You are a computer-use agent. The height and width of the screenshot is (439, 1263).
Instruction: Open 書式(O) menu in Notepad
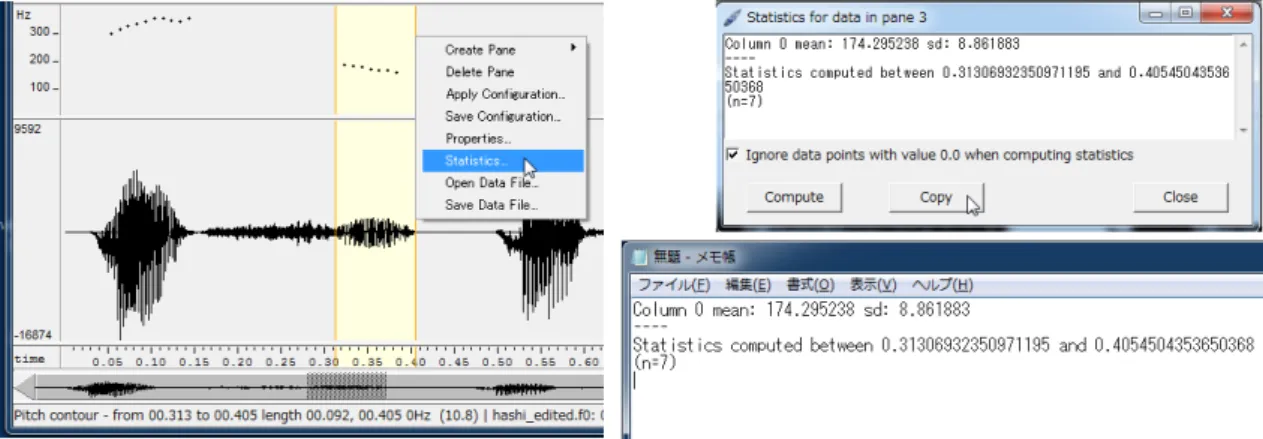(812, 284)
